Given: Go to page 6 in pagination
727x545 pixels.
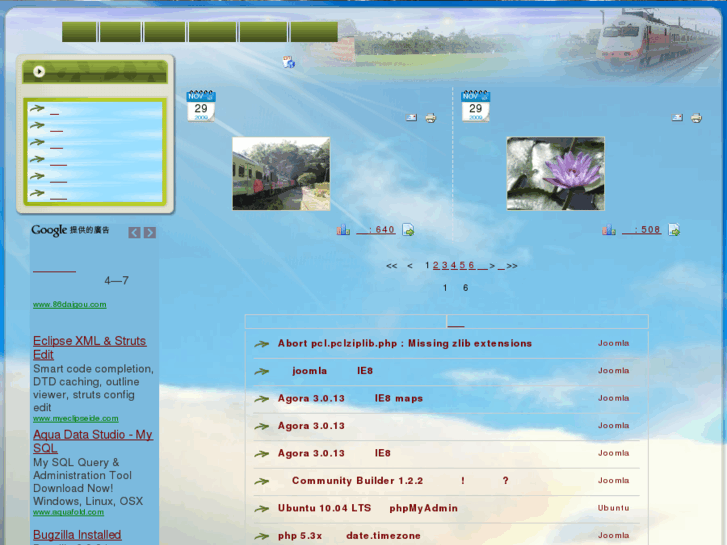Looking at the screenshot, I should 471,265.
